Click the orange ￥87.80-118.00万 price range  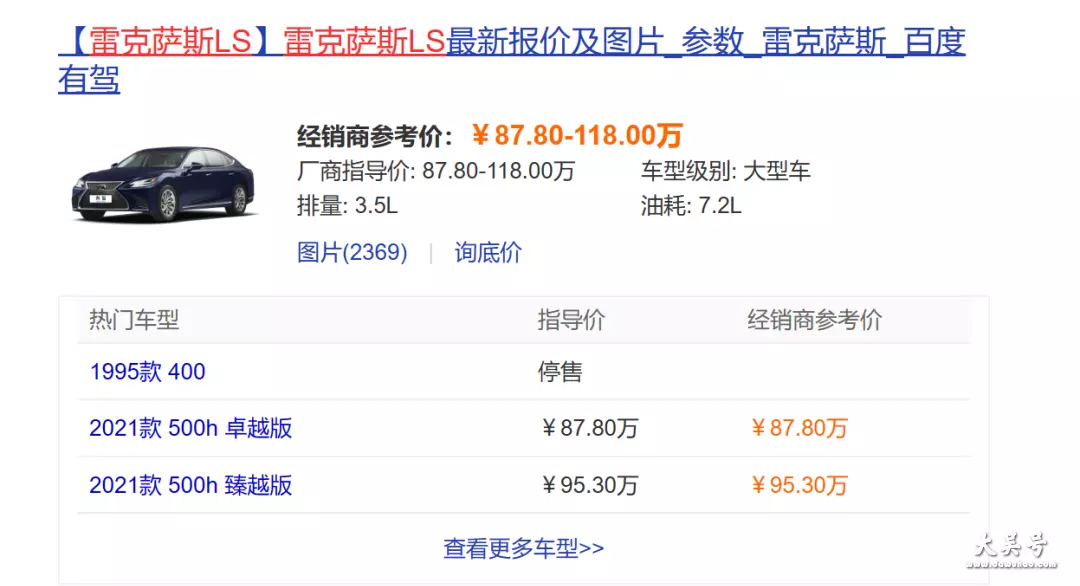576,136
